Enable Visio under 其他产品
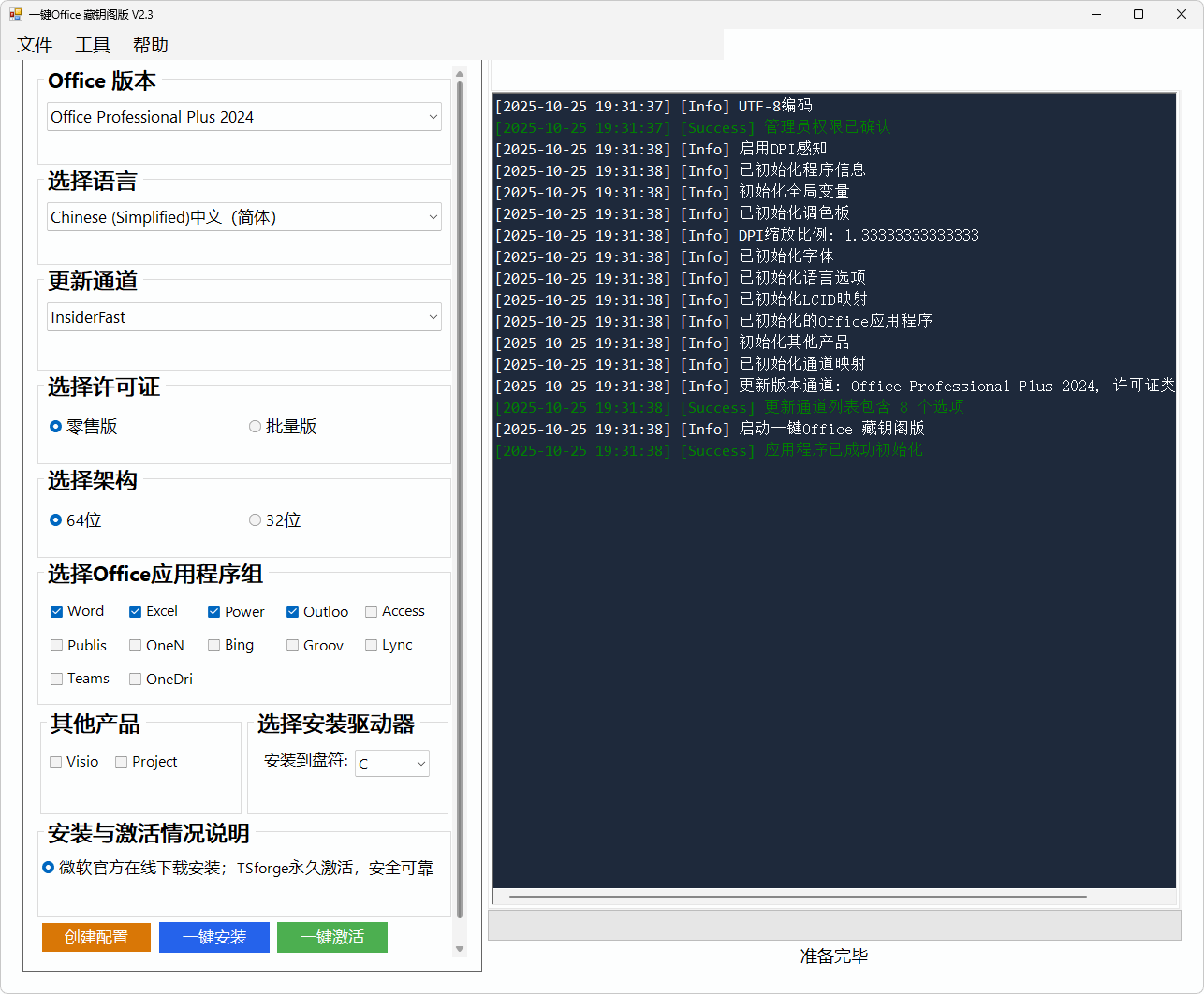 [x=55, y=761]
